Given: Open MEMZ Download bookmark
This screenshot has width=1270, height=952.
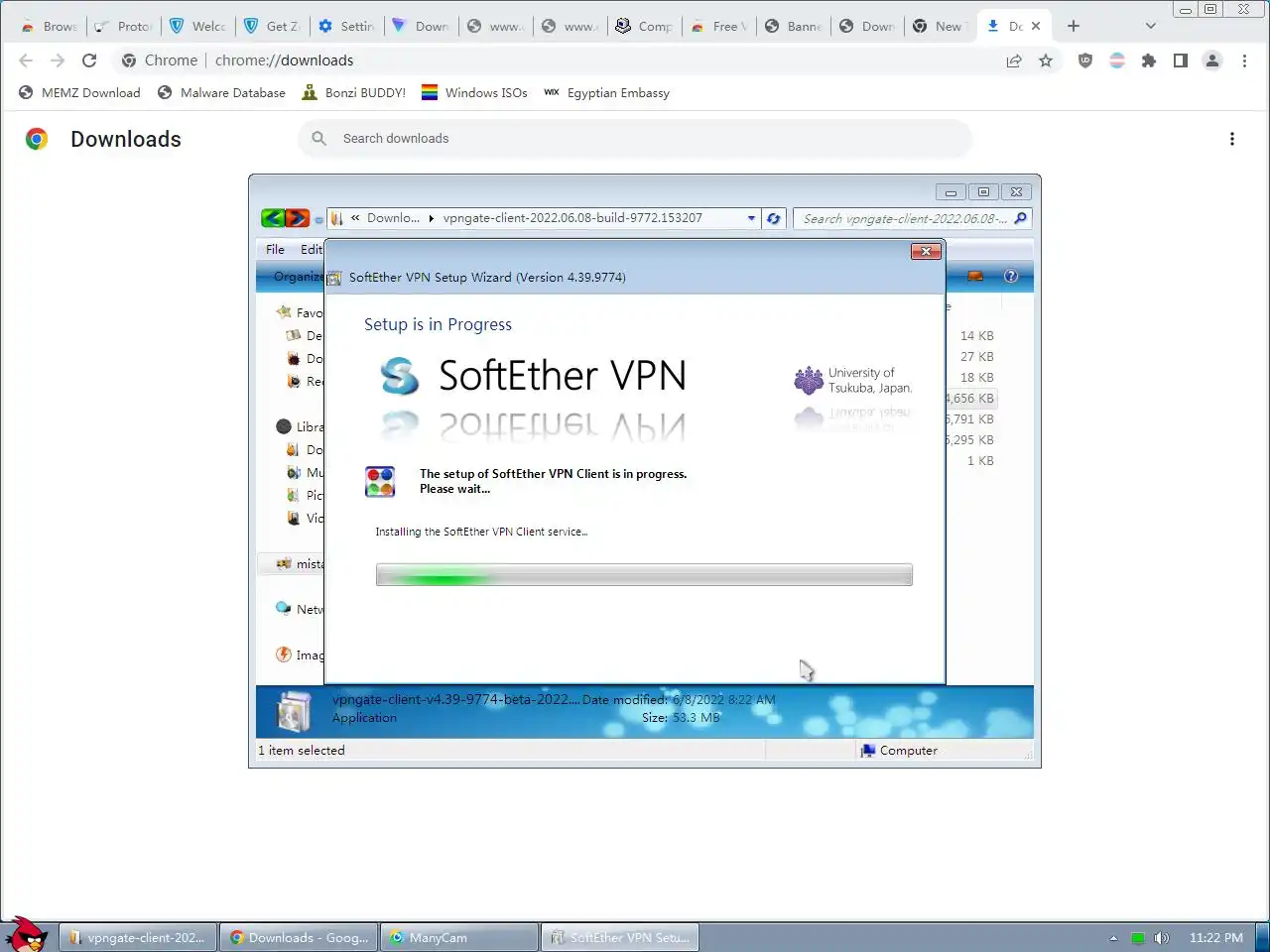Looking at the screenshot, I should tap(79, 92).
